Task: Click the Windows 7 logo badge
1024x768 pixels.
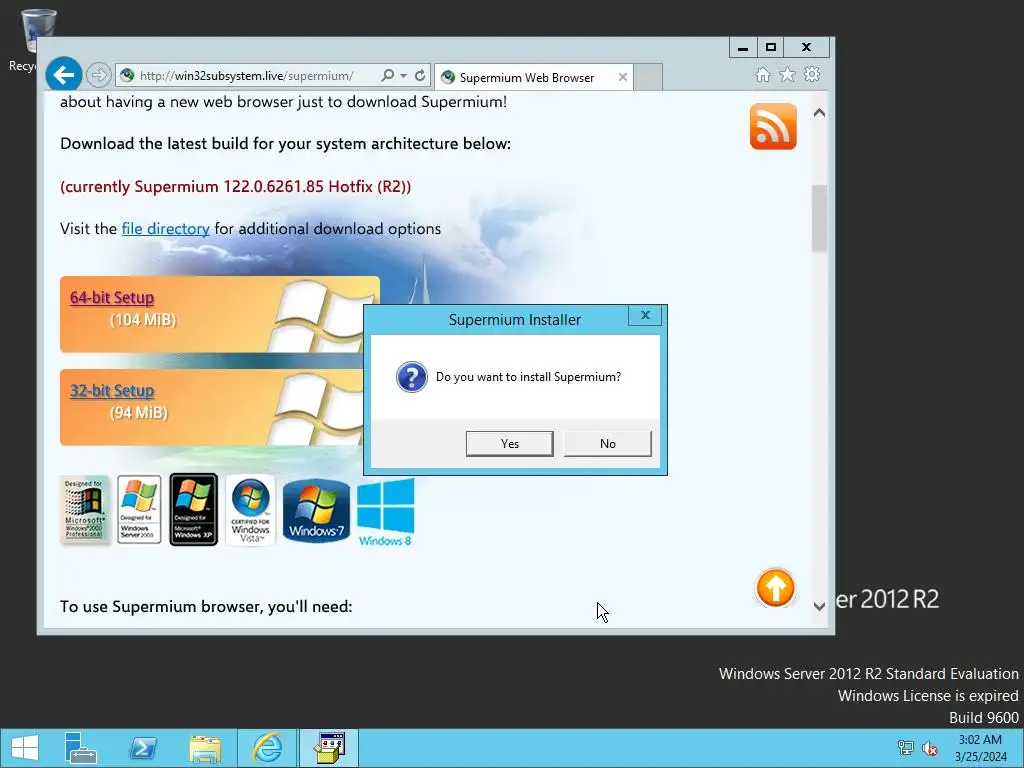Action: pos(316,511)
